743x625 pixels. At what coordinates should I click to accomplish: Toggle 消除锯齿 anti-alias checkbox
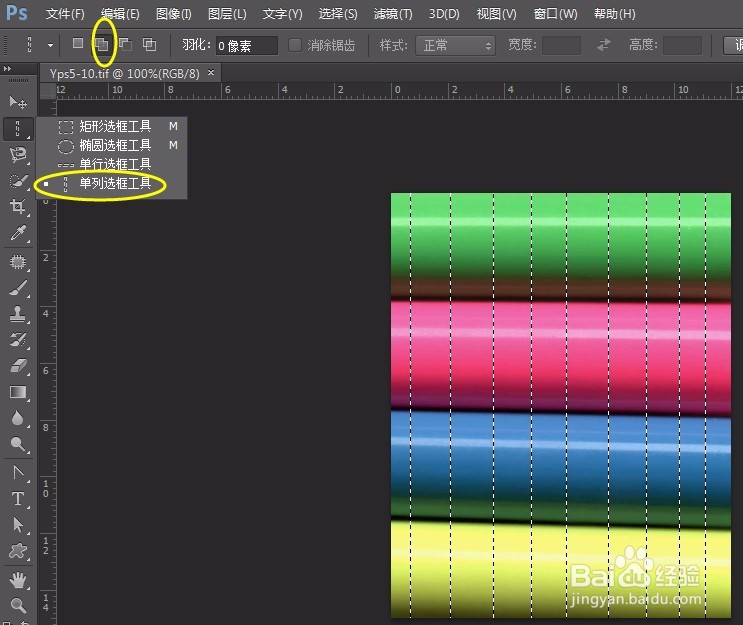tap(295, 45)
